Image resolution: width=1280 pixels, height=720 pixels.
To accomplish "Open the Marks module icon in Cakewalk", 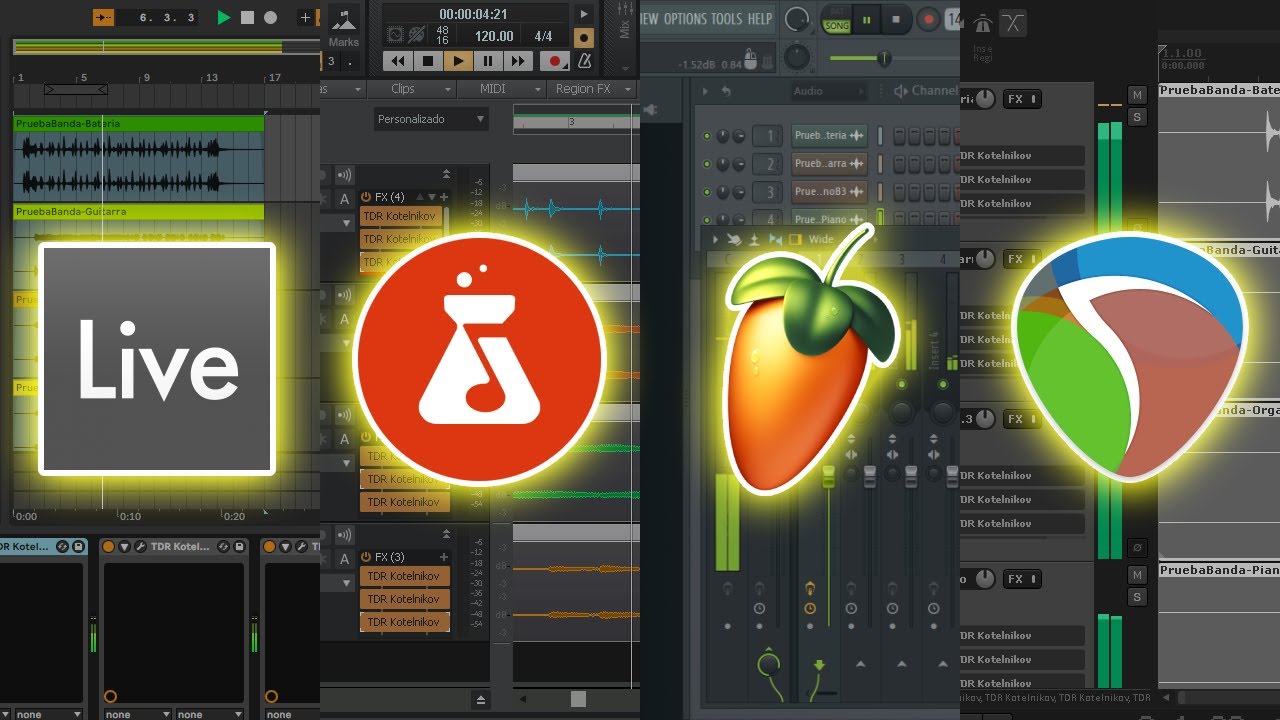I will click(343, 20).
